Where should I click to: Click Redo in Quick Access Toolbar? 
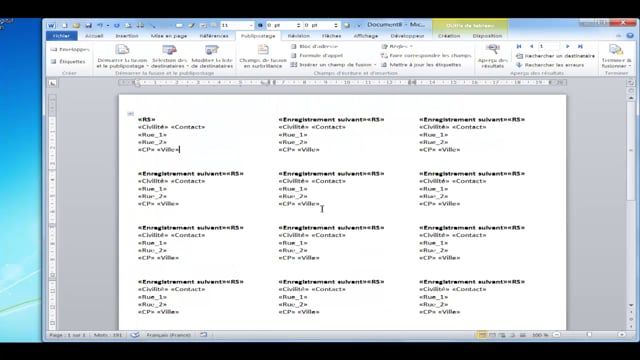117,25
